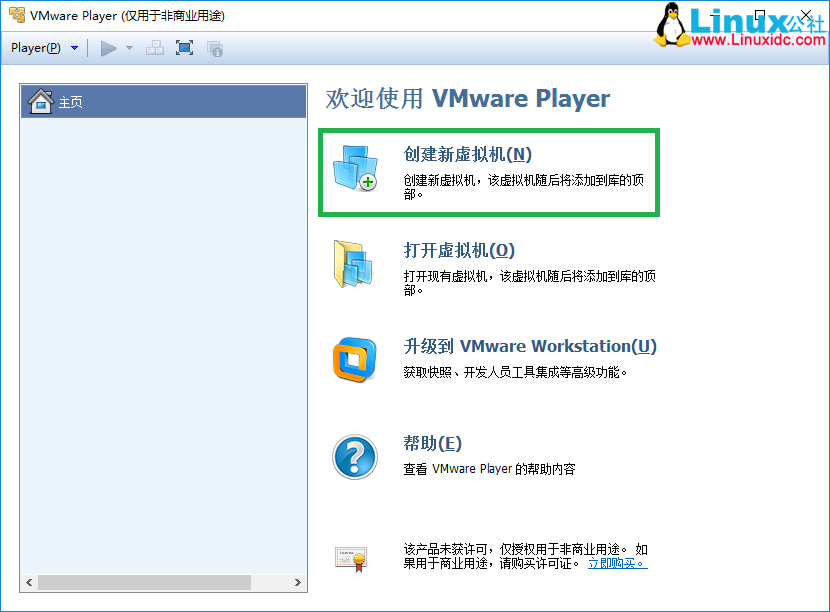Click the library horizontal scrollbar thumb
The width and height of the screenshot is (830, 612).
point(145,582)
